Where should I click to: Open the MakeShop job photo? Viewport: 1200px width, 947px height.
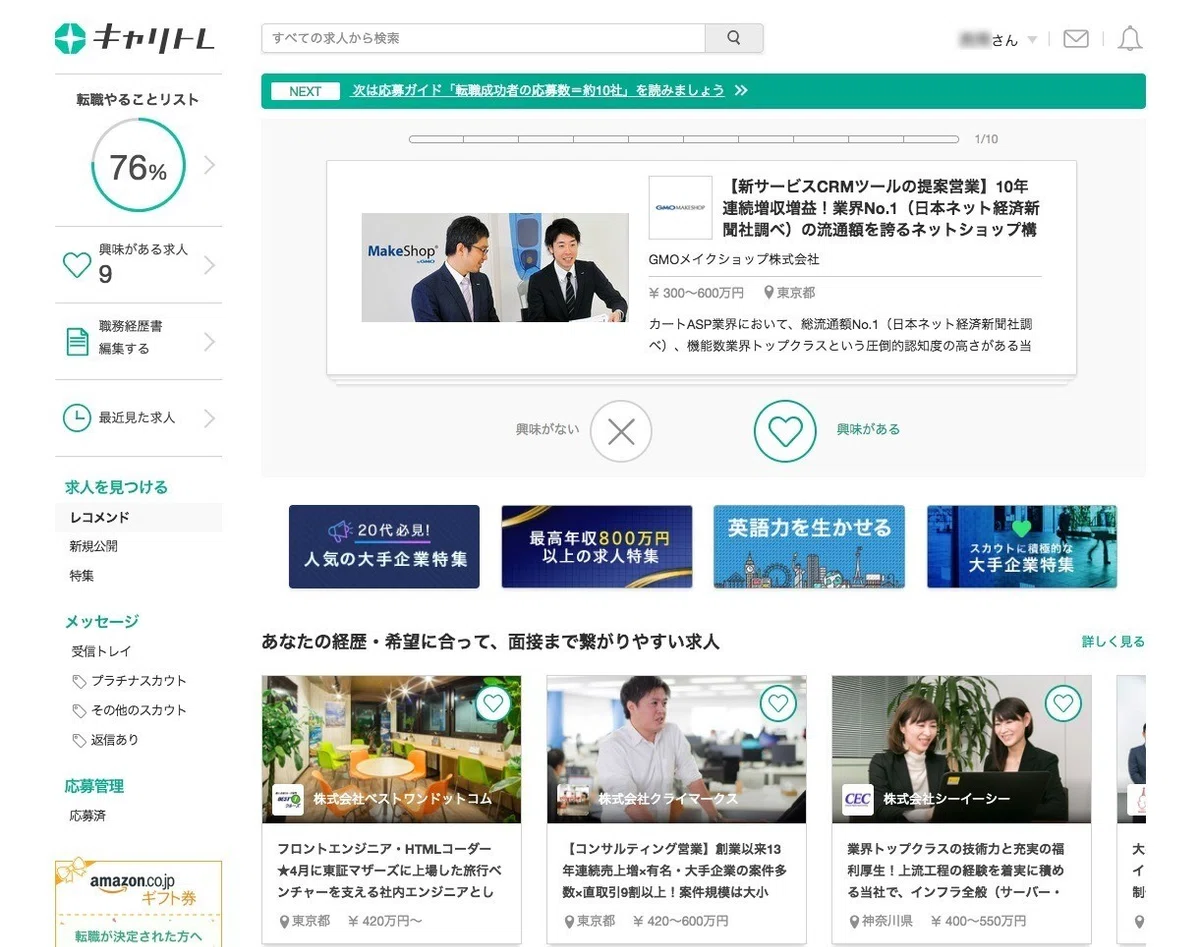click(495, 268)
